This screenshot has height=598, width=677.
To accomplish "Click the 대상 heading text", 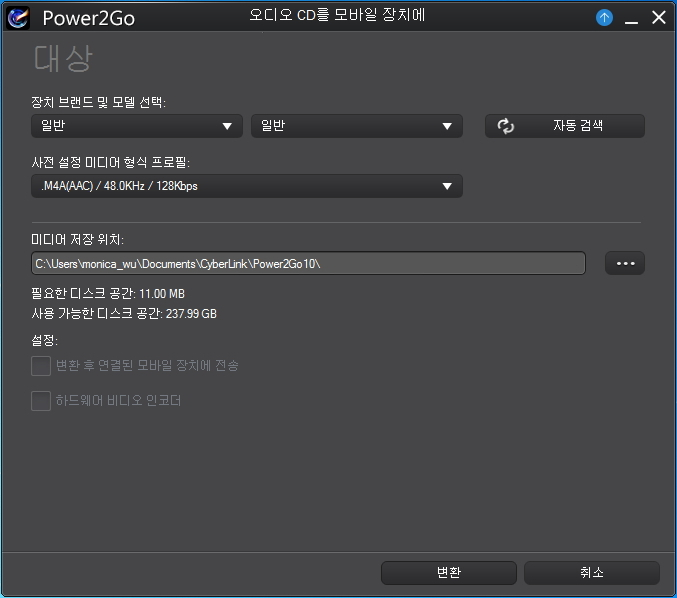I will point(63,58).
